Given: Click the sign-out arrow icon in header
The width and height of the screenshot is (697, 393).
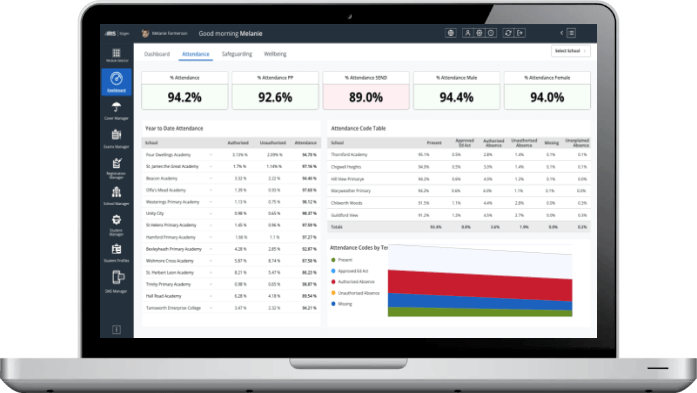Looking at the screenshot, I should (x=520, y=33).
